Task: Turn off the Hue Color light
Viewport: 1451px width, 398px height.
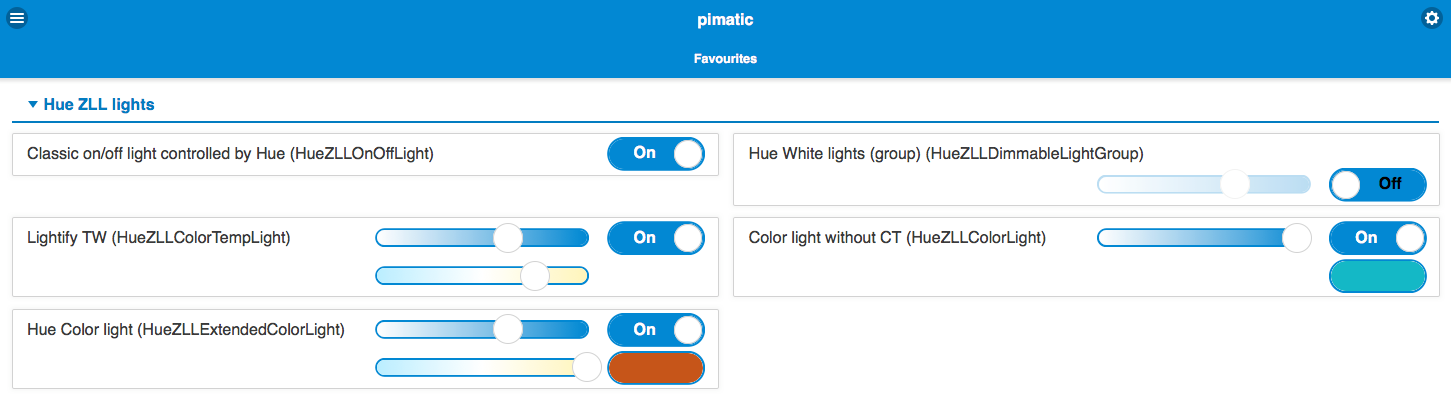Action: [656, 330]
